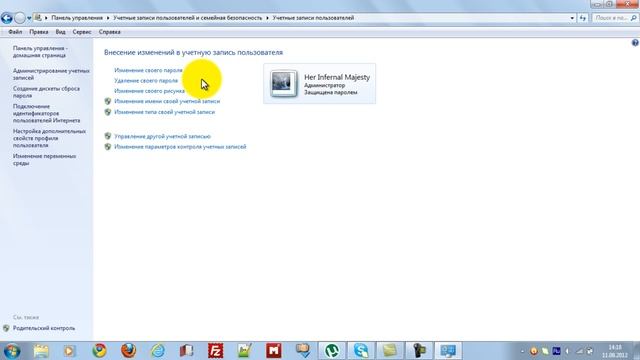Open Создание дискеты сброса пароля
The width and height of the screenshot is (640, 360).
pos(46,92)
